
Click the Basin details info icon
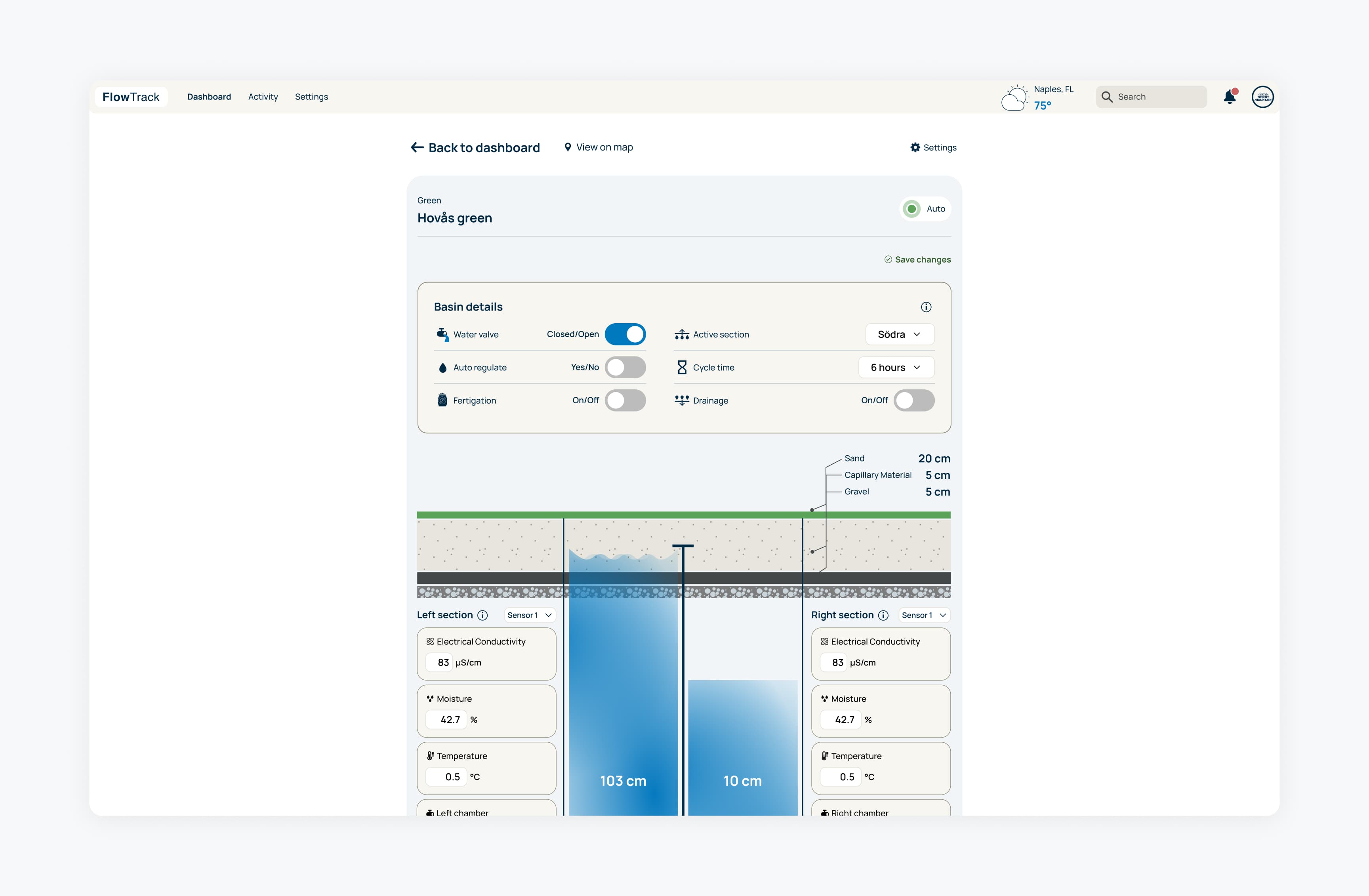click(x=926, y=307)
